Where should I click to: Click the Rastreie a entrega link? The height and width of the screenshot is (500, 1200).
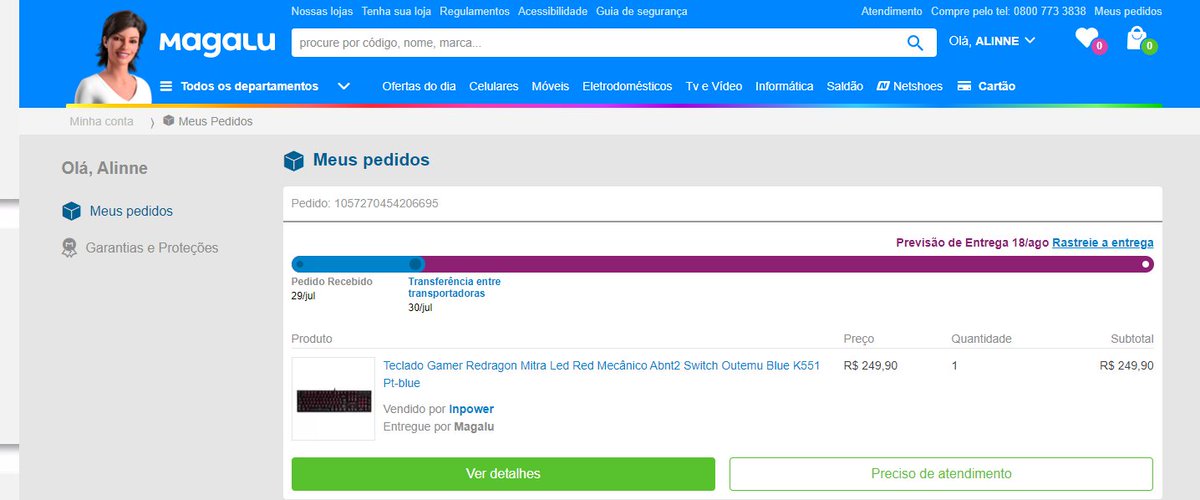[x=1102, y=242]
